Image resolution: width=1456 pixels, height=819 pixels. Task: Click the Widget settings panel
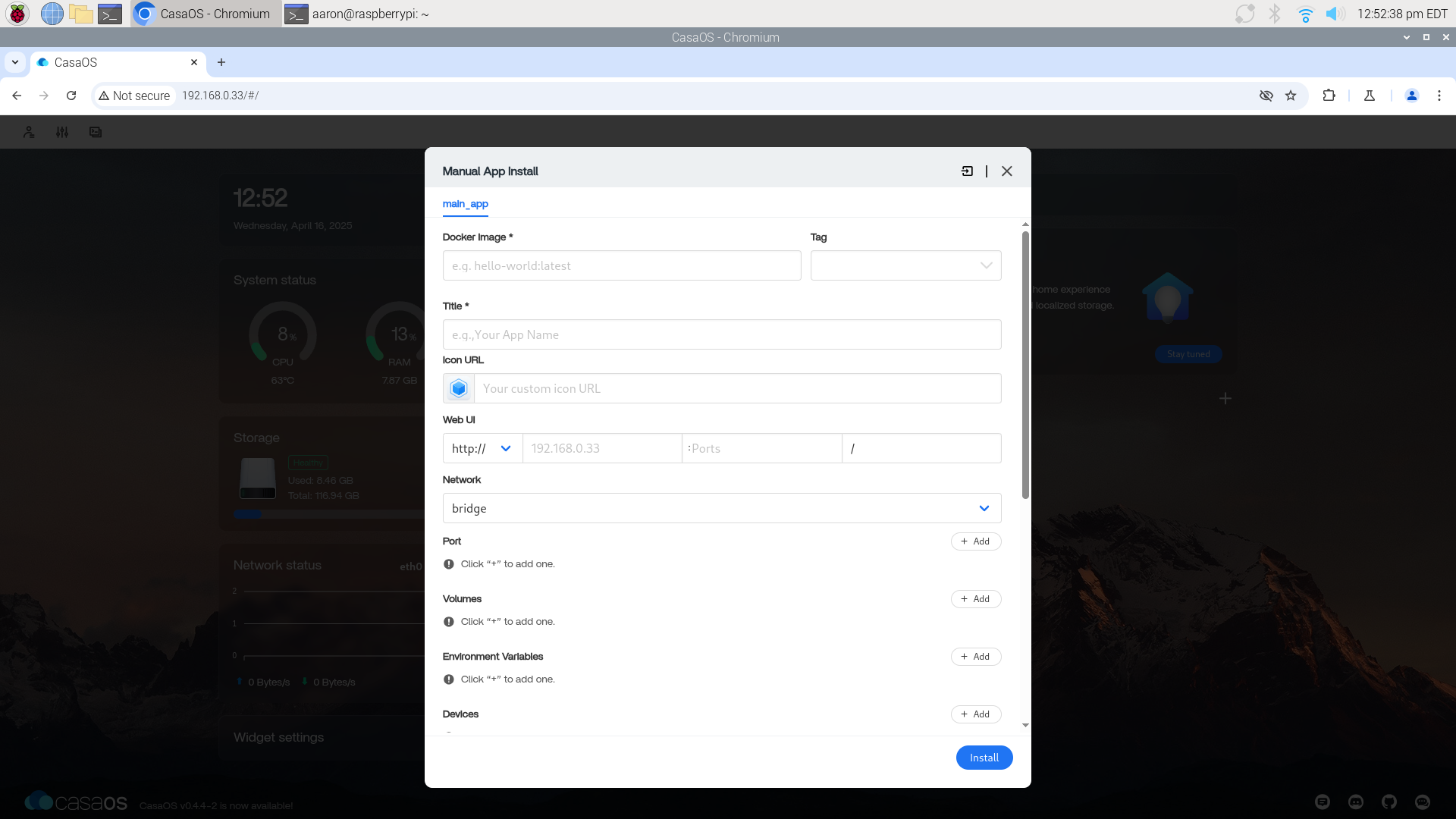tap(322, 737)
